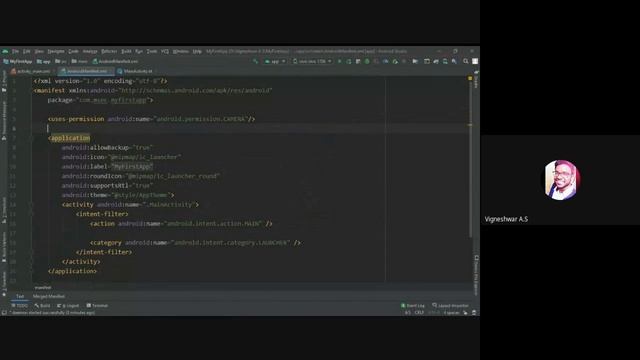
Task: Open the Event Log button
Action: [x=413, y=305]
